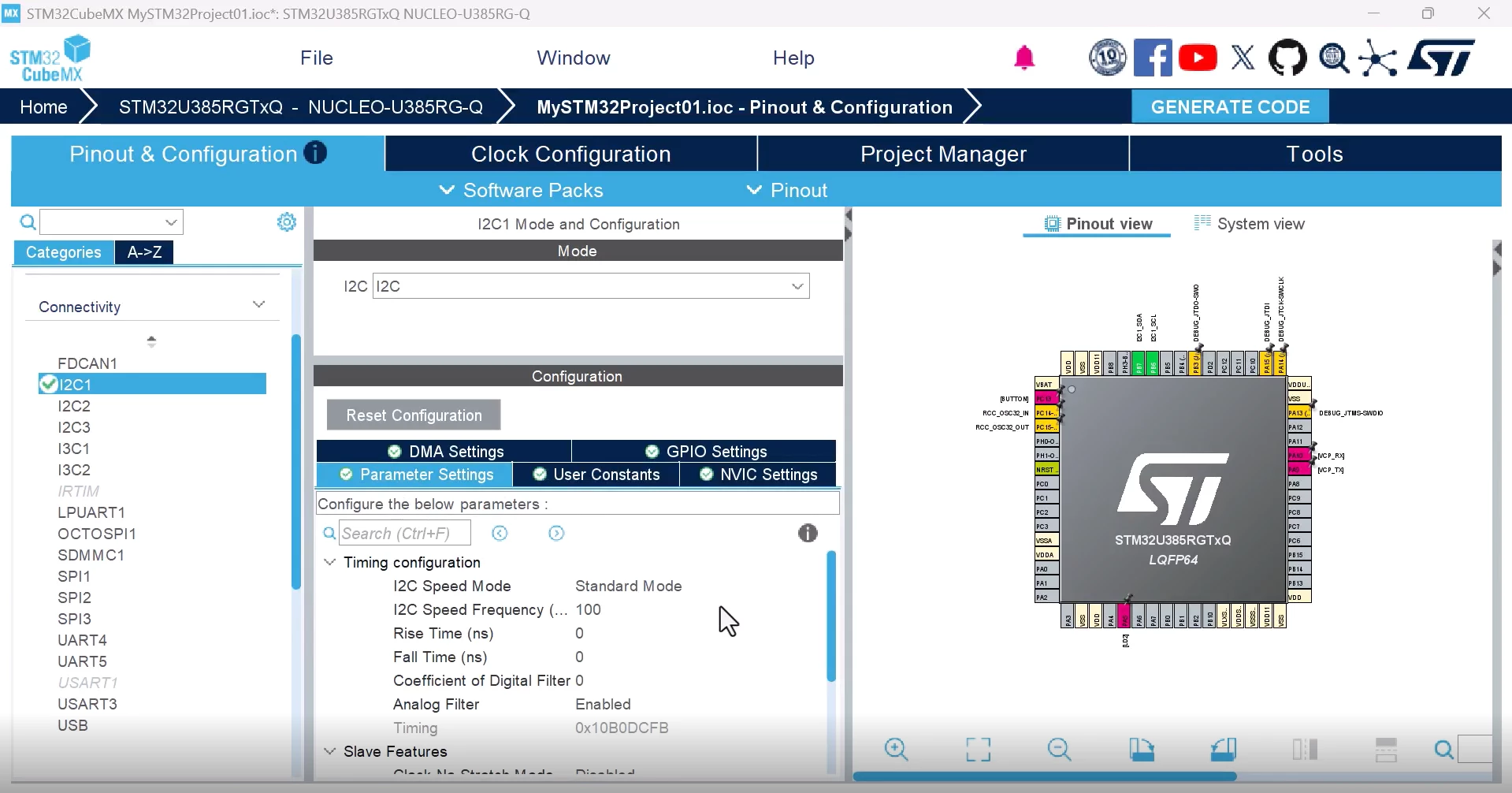Collapse the Timing configuration section
The image size is (1512, 793).
coord(329,562)
